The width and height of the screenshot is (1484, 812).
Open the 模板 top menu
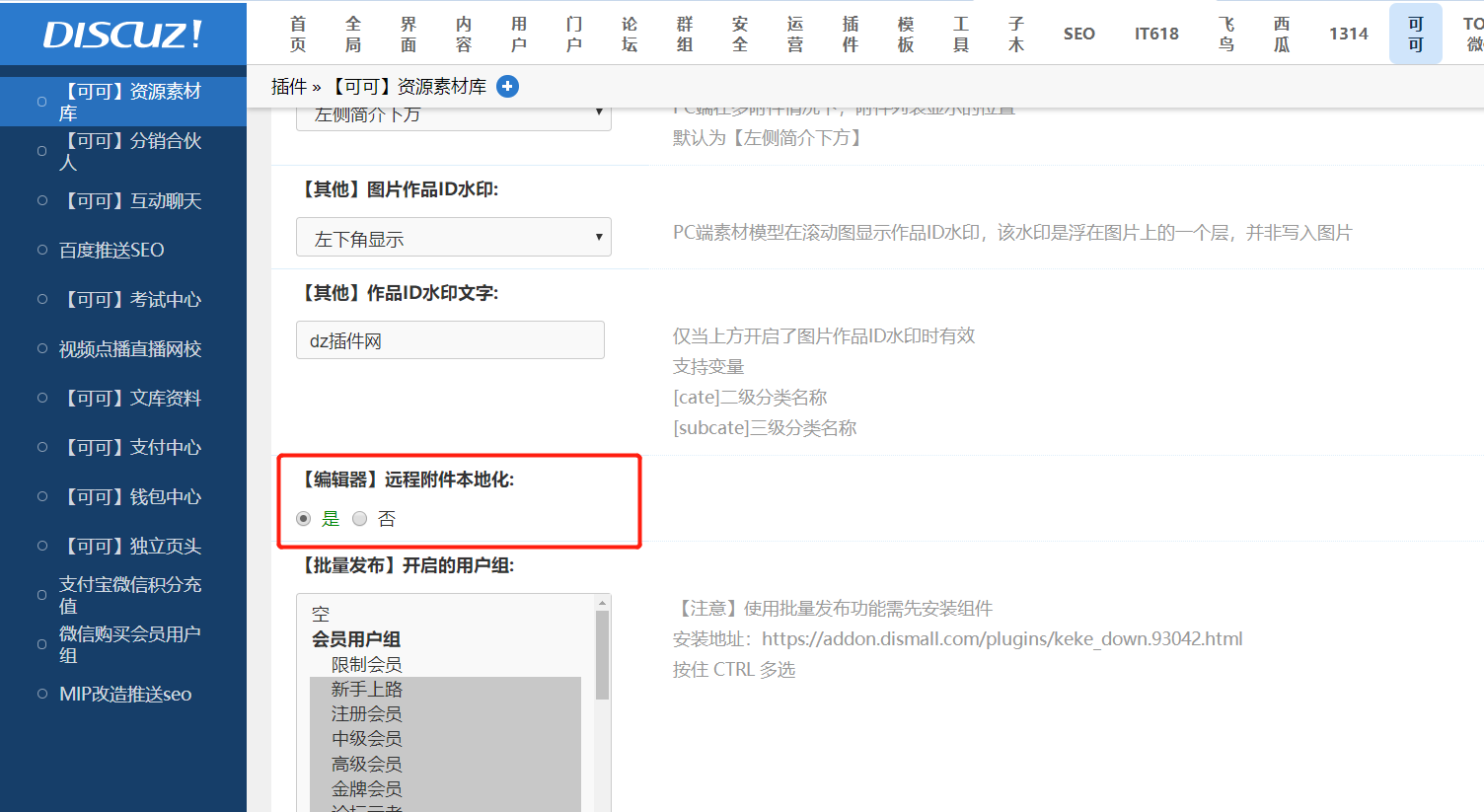coord(906,34)
